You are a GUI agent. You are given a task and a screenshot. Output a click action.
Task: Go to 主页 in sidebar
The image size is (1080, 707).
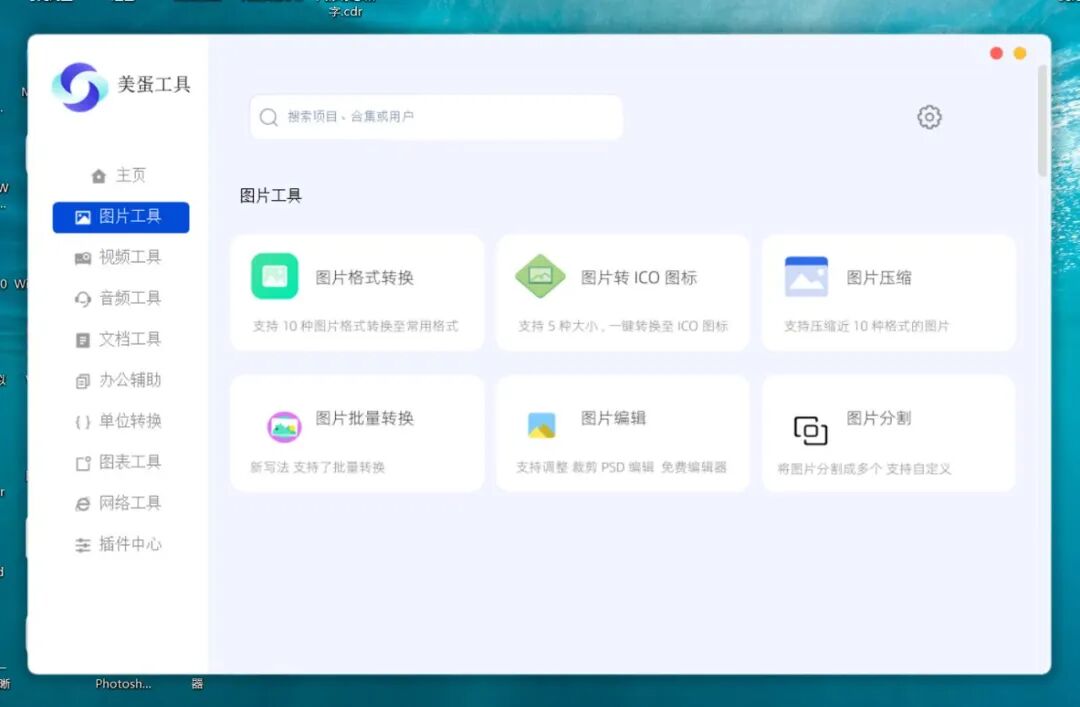pos(121,176)
